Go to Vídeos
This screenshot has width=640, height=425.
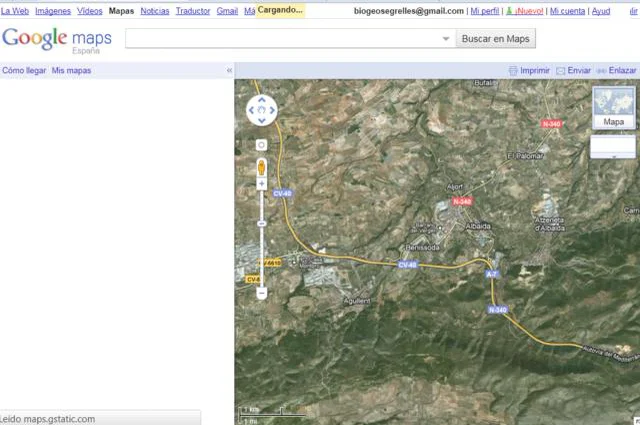pyautogui.click(x=90, y=11)
